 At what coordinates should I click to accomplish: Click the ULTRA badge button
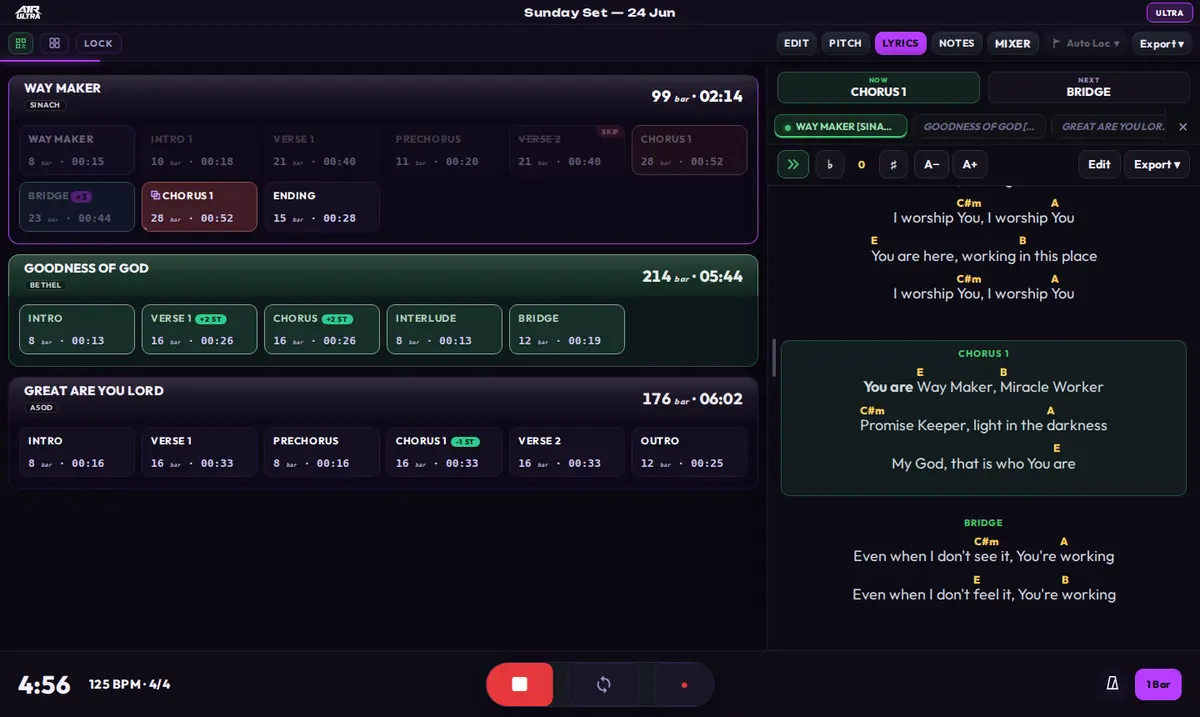pos(1169,13)
